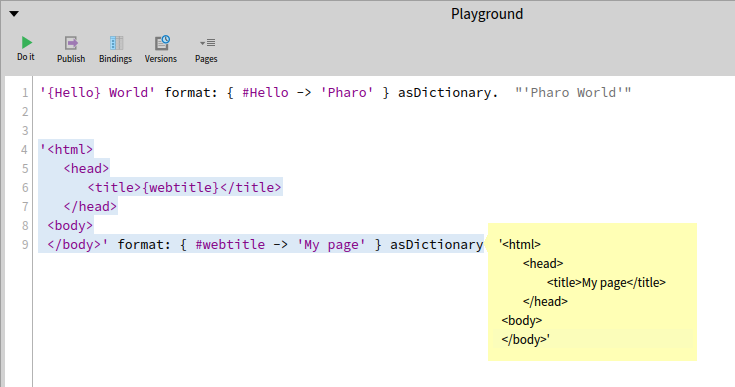Click the 'Pharo' string literal
Image resolution: width=735 pixels, height=387 pixels.
pos(347,92)
